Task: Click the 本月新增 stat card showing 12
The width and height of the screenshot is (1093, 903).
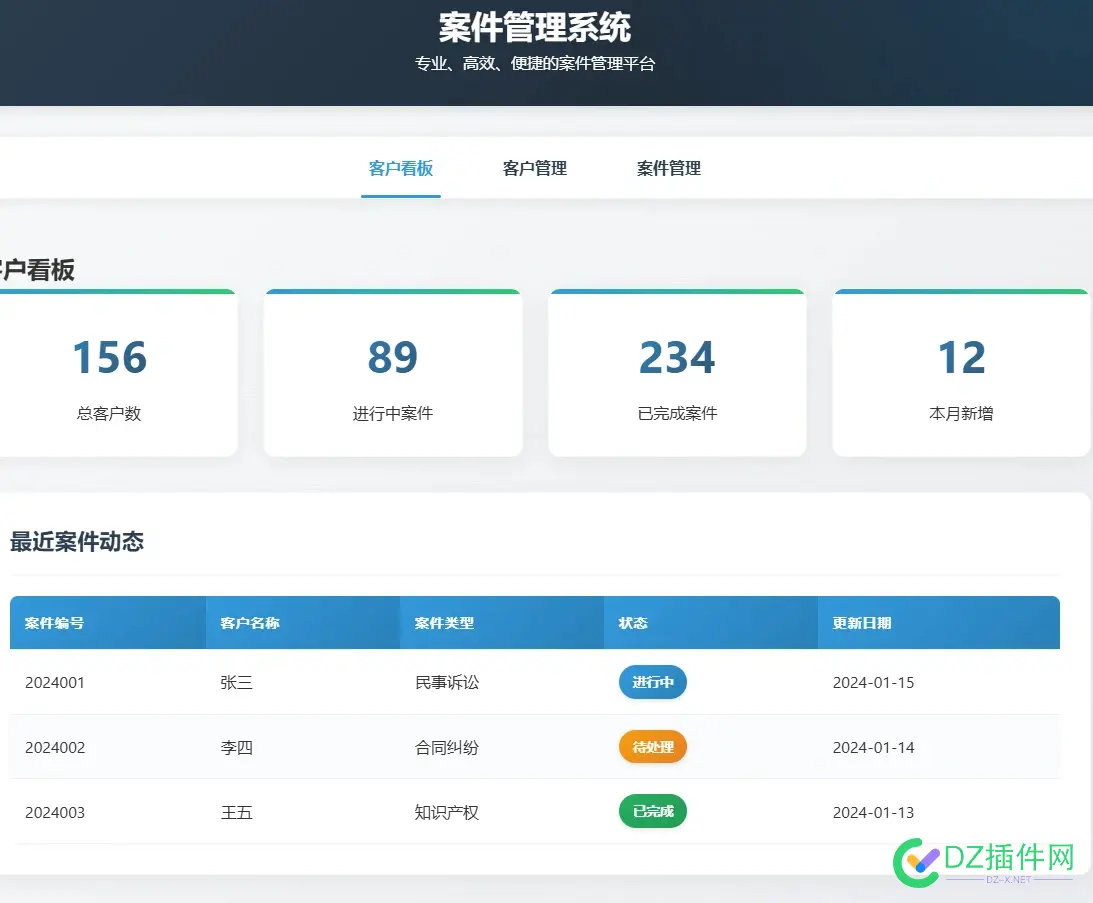Action: click(961, 374)
